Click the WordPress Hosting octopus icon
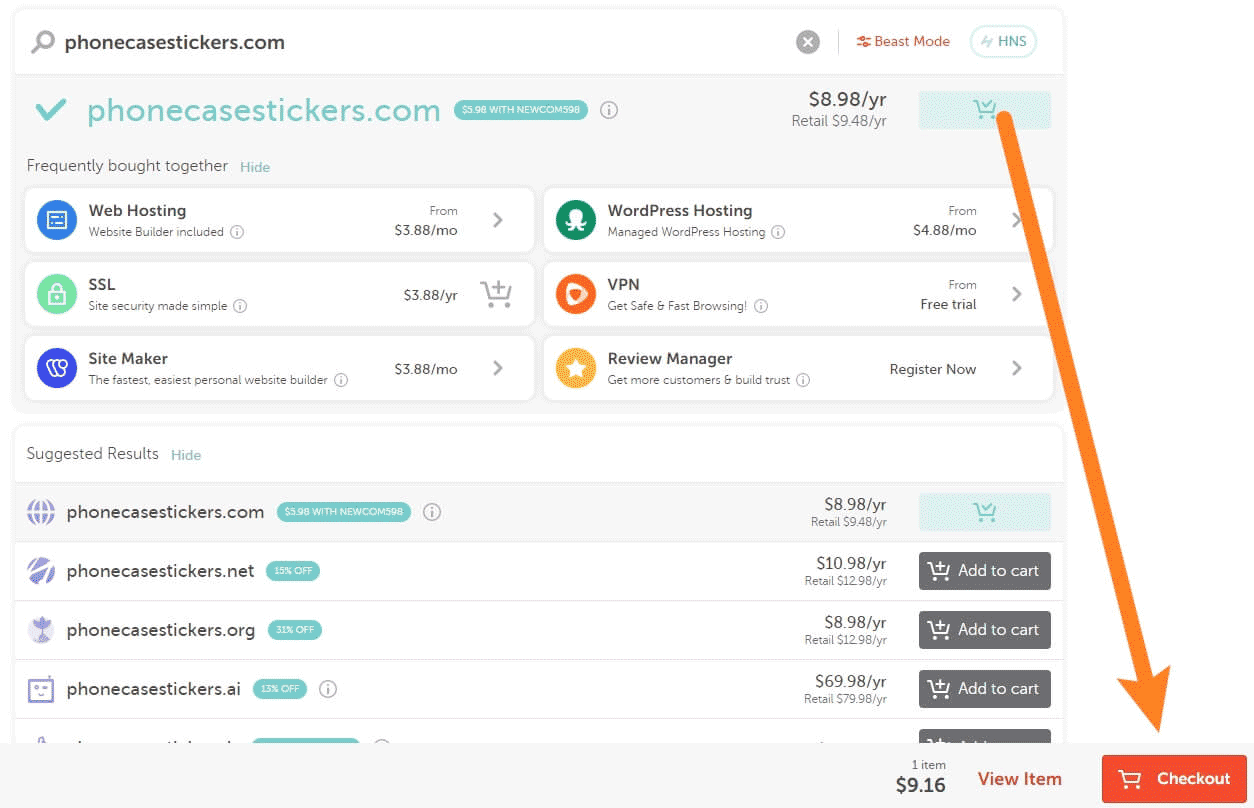Image resolution: width=1254 pixels, height=808 pixels. click(x=576, y=220)
